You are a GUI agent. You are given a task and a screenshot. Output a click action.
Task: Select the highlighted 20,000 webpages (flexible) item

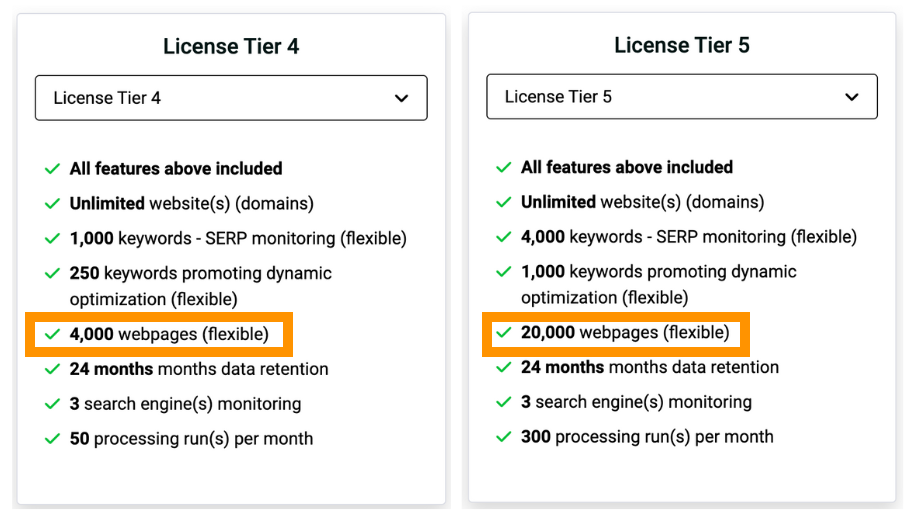(616, 332)
